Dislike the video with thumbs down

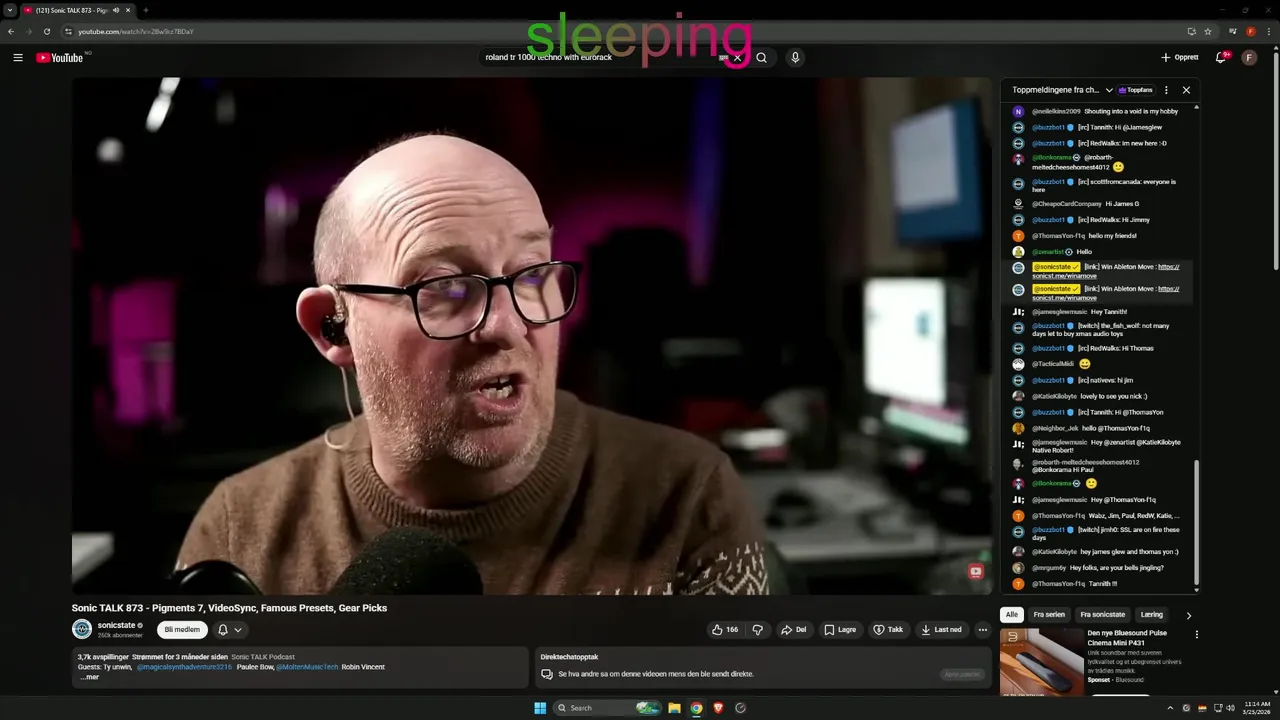757,630
